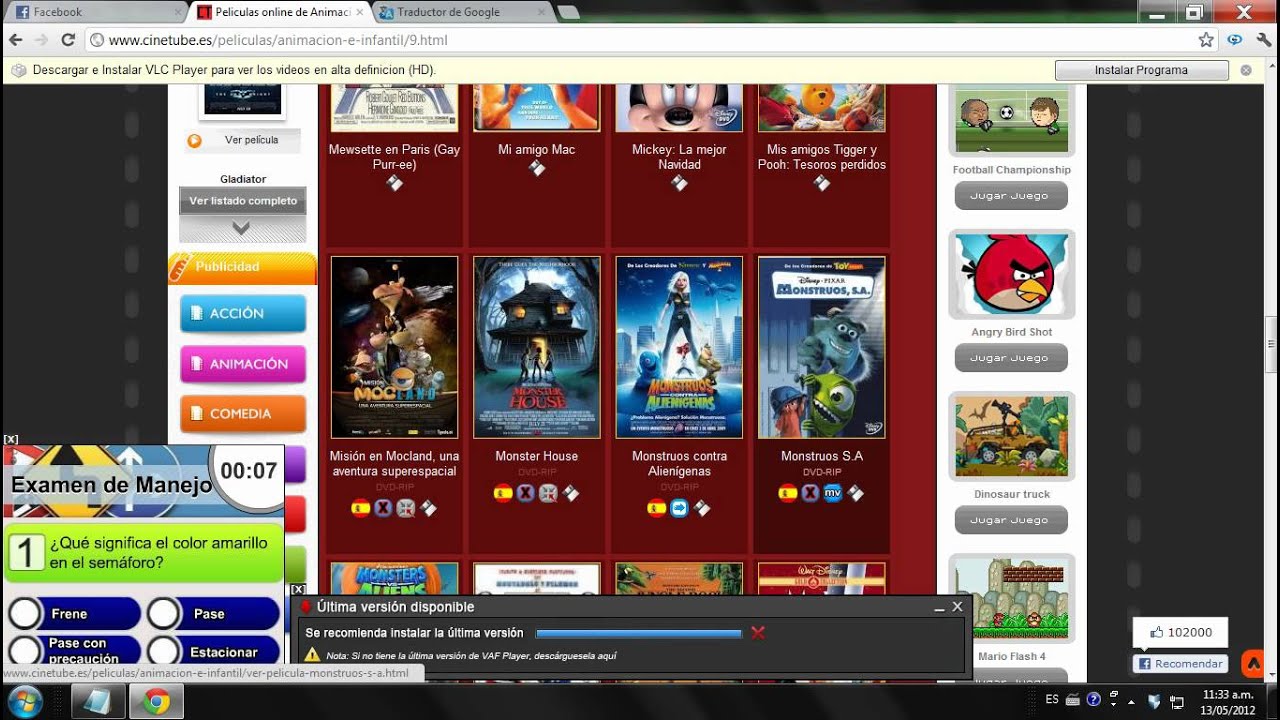Click film strip icon under Mis amigos Tigger y Pooh

pyautogui.click(x=822, y=183)
